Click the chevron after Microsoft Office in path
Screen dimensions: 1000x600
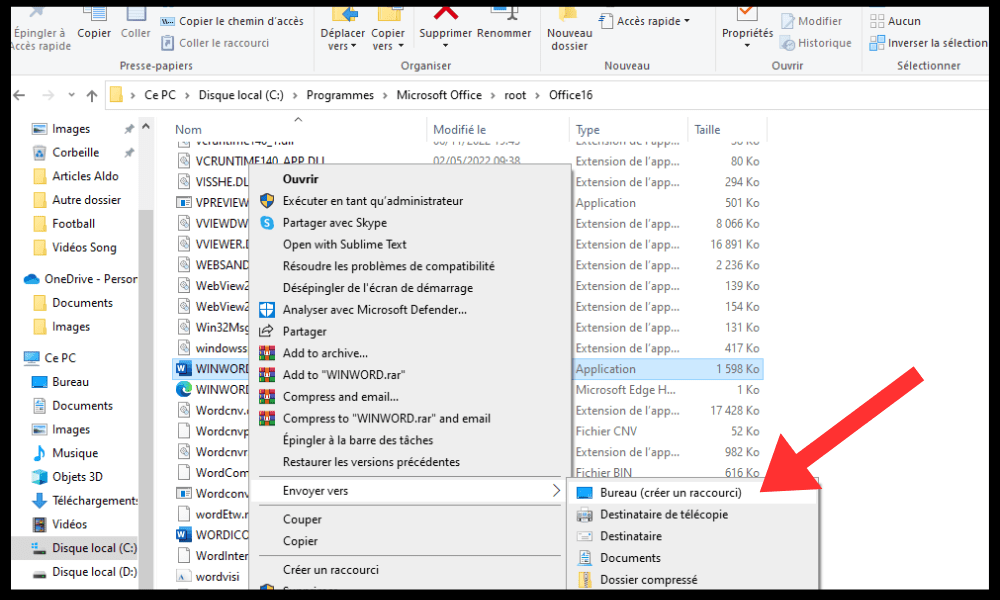point(493,96)
